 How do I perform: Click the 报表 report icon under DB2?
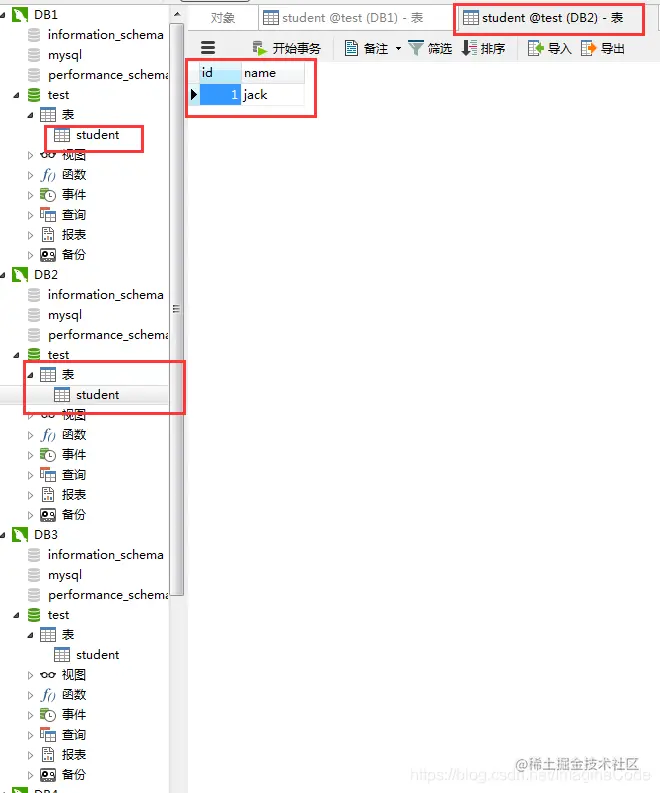(x=48, y=495)
